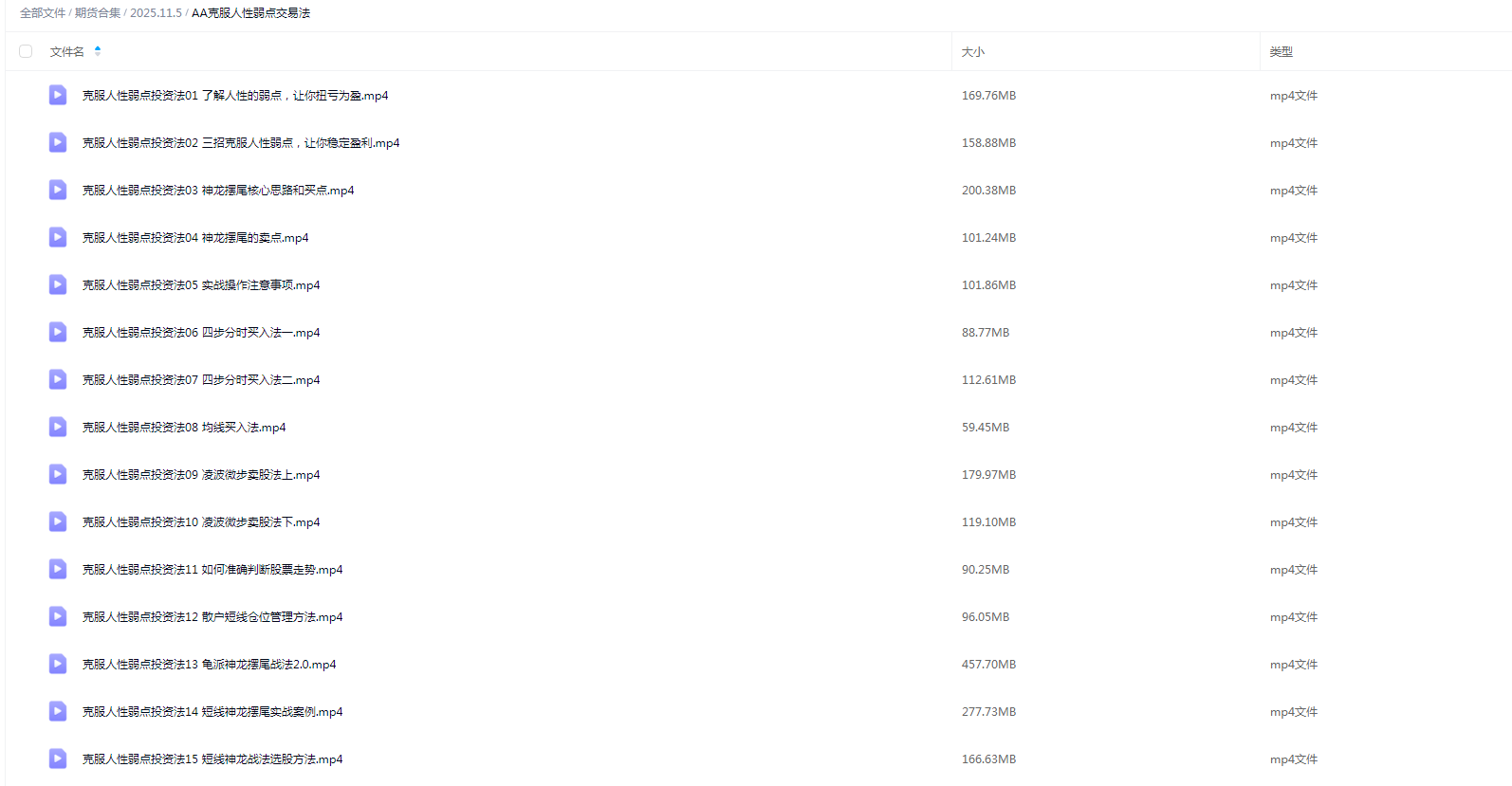Viewport: 1512px width, 786px height.
Task: Click video icon for lesson 13 file
Action: pos(58,664)
